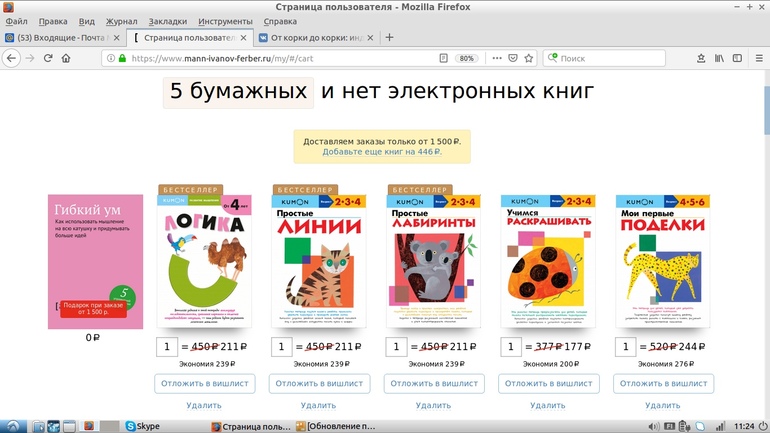
Task: Open the Downloads toolbar icon
Action: click(x=701, y=58)
